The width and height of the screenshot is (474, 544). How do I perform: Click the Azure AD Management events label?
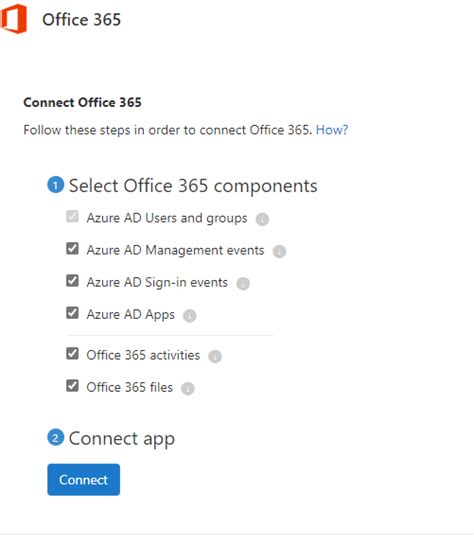175,250
